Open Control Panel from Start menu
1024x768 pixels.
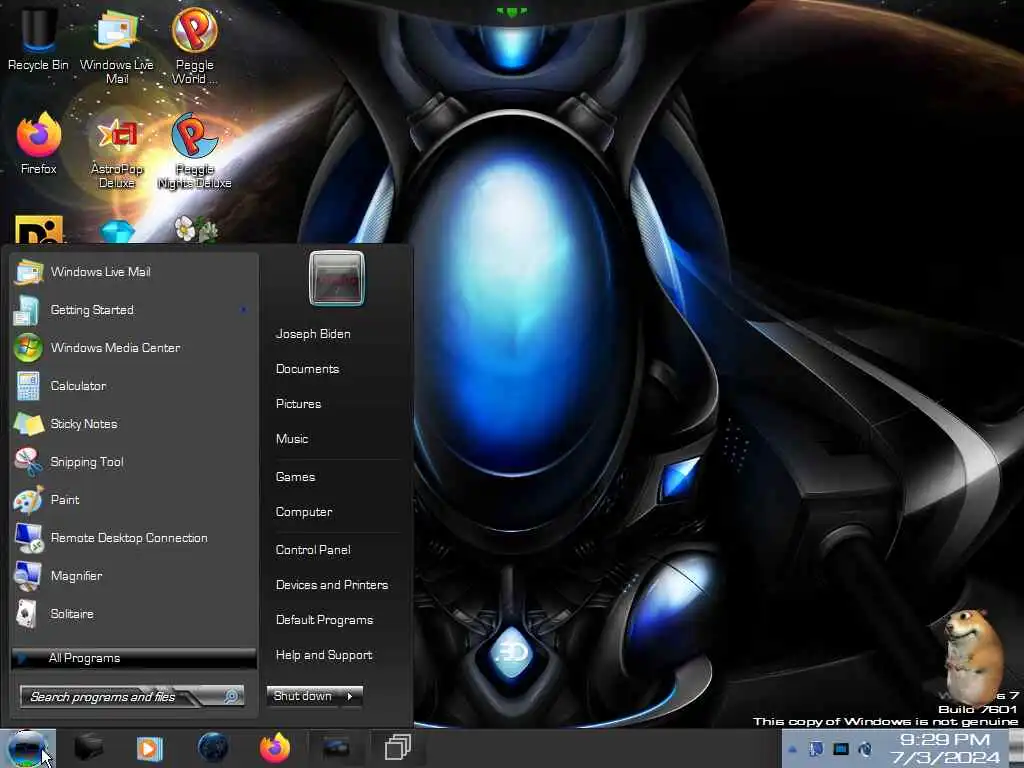[x=313, y=551]
